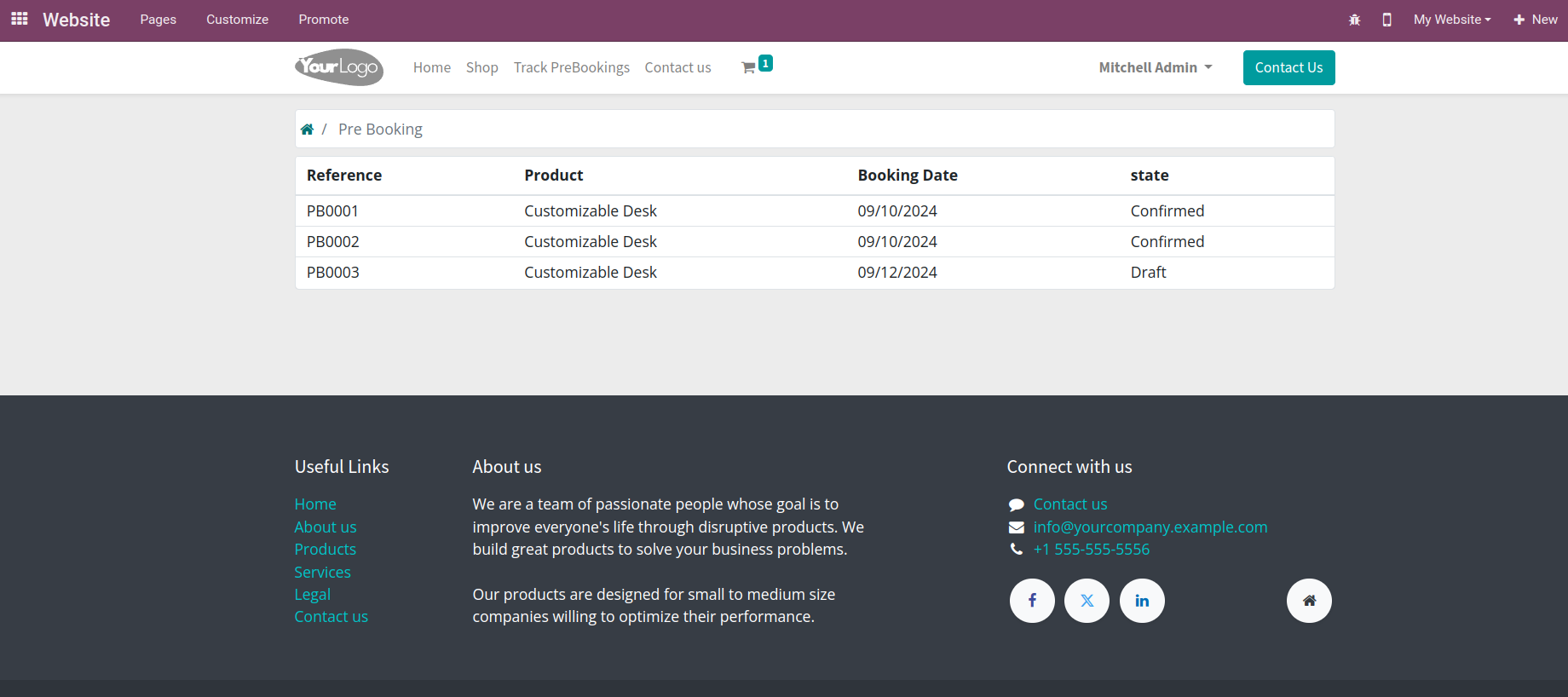Click the teal Contact Us button
Screen dimensions: 1568x697
click(x=1288, y=67)
